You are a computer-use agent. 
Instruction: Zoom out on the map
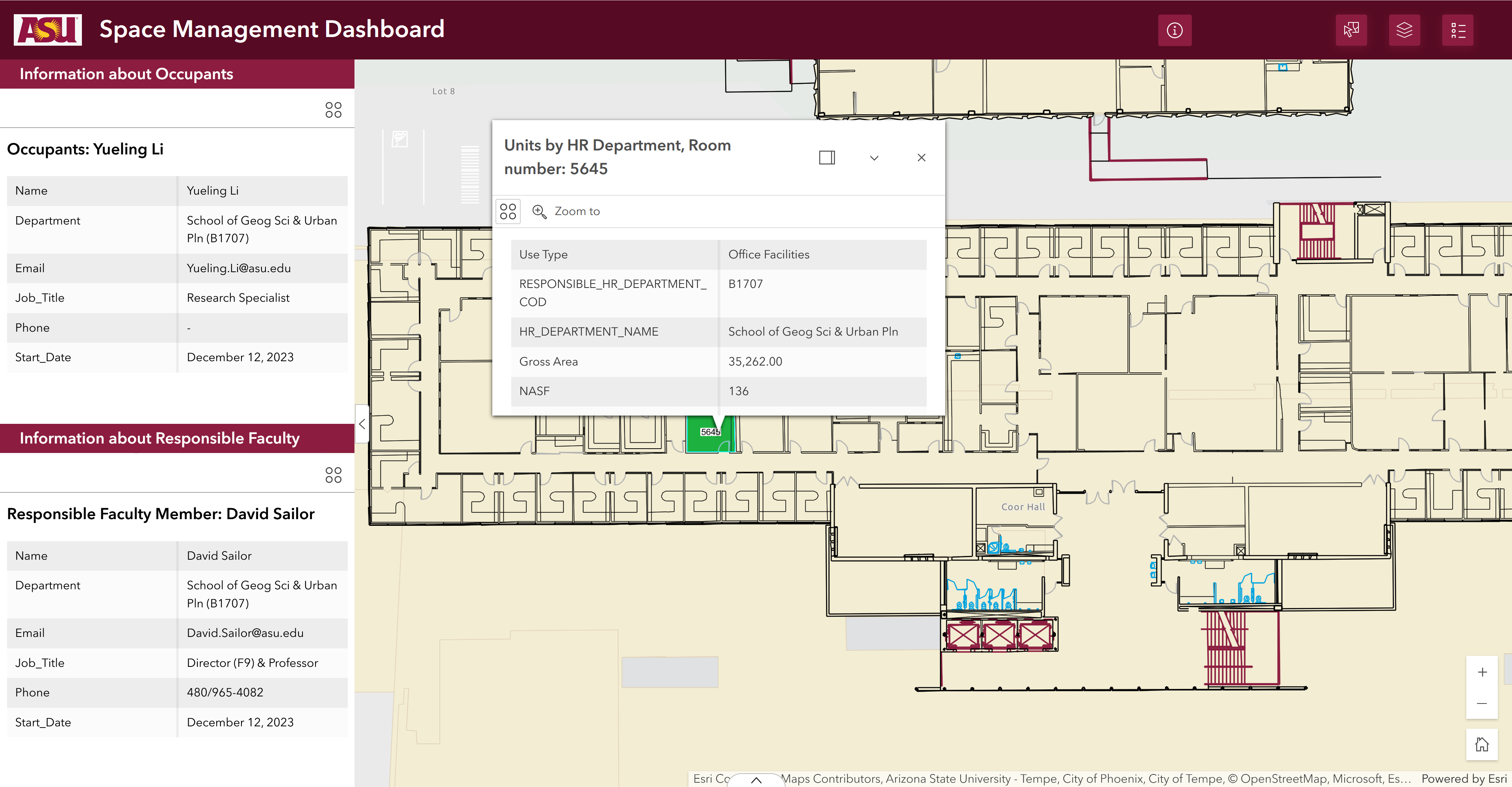(x=1482, y=703)
